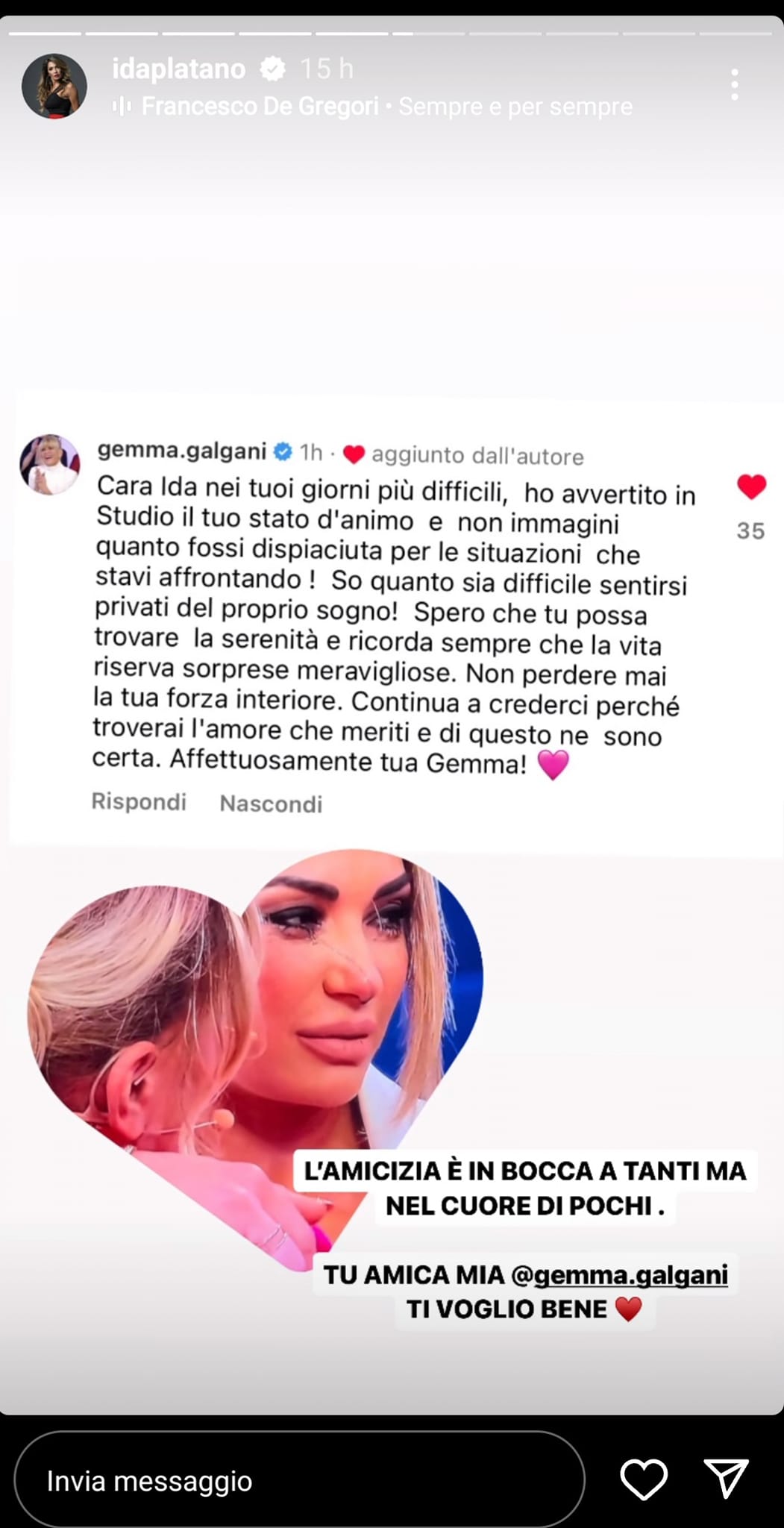Image resolution: width=784 pixels, height=1528 pixels.
Task: Tap gemma.galgani username in the comment
Action: (182, 451)
